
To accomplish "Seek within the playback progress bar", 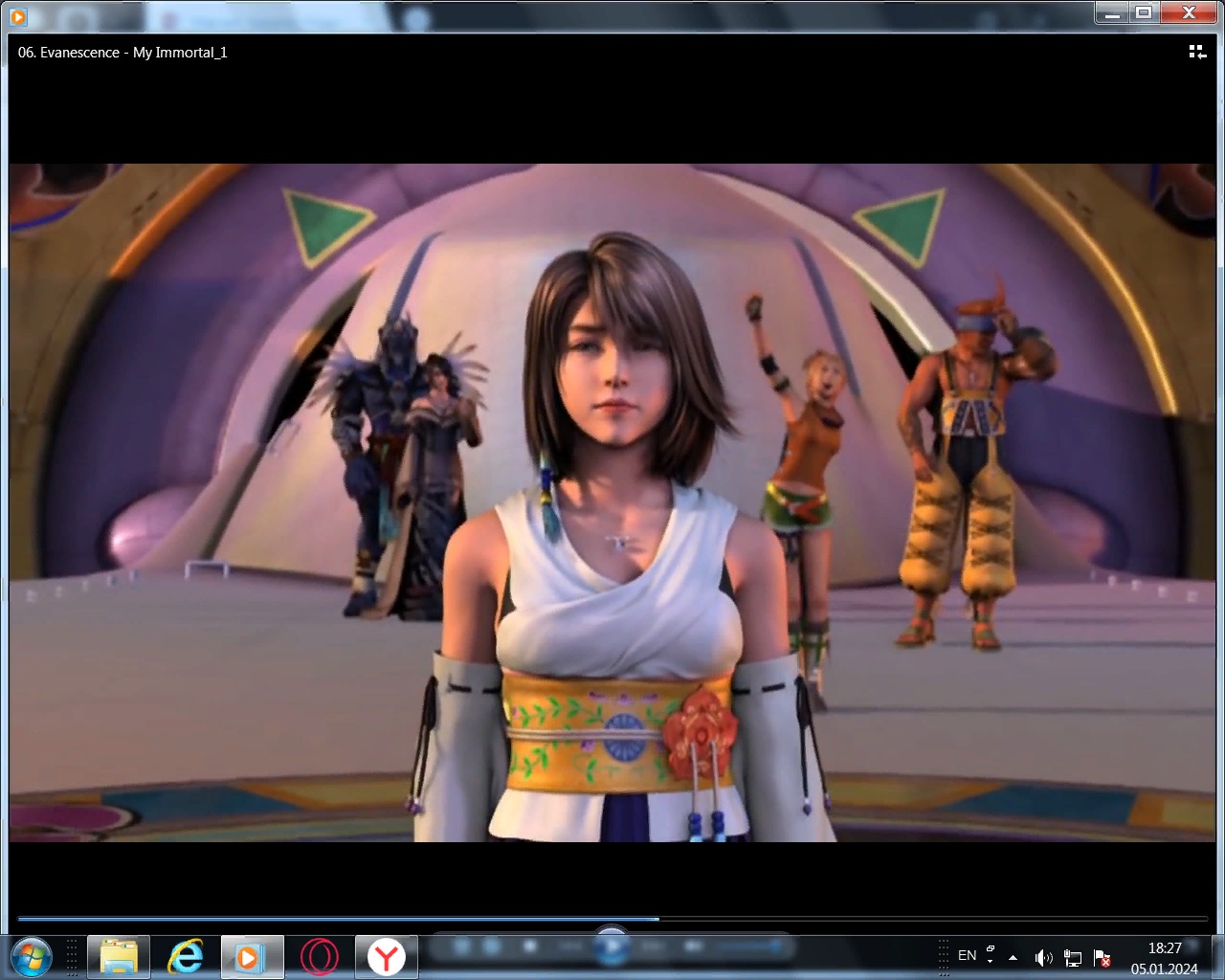I will point(612,919).
